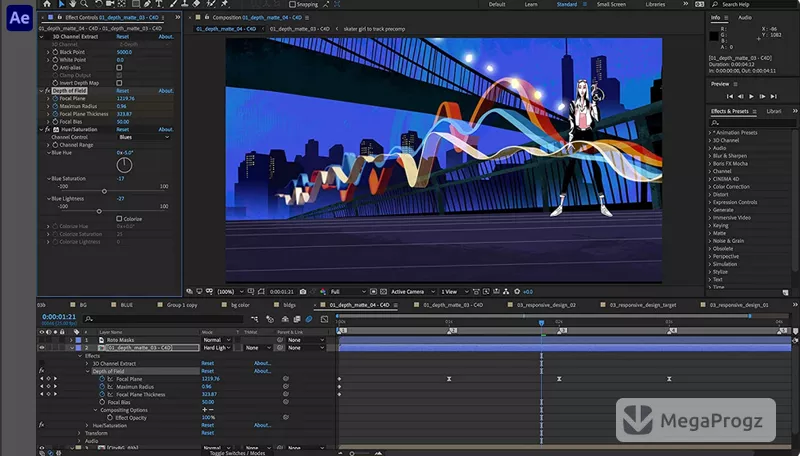Screen dimensions: 800x456
Task: Collapse the Depth of Field group in timeline
Action: tap(88, 371)
